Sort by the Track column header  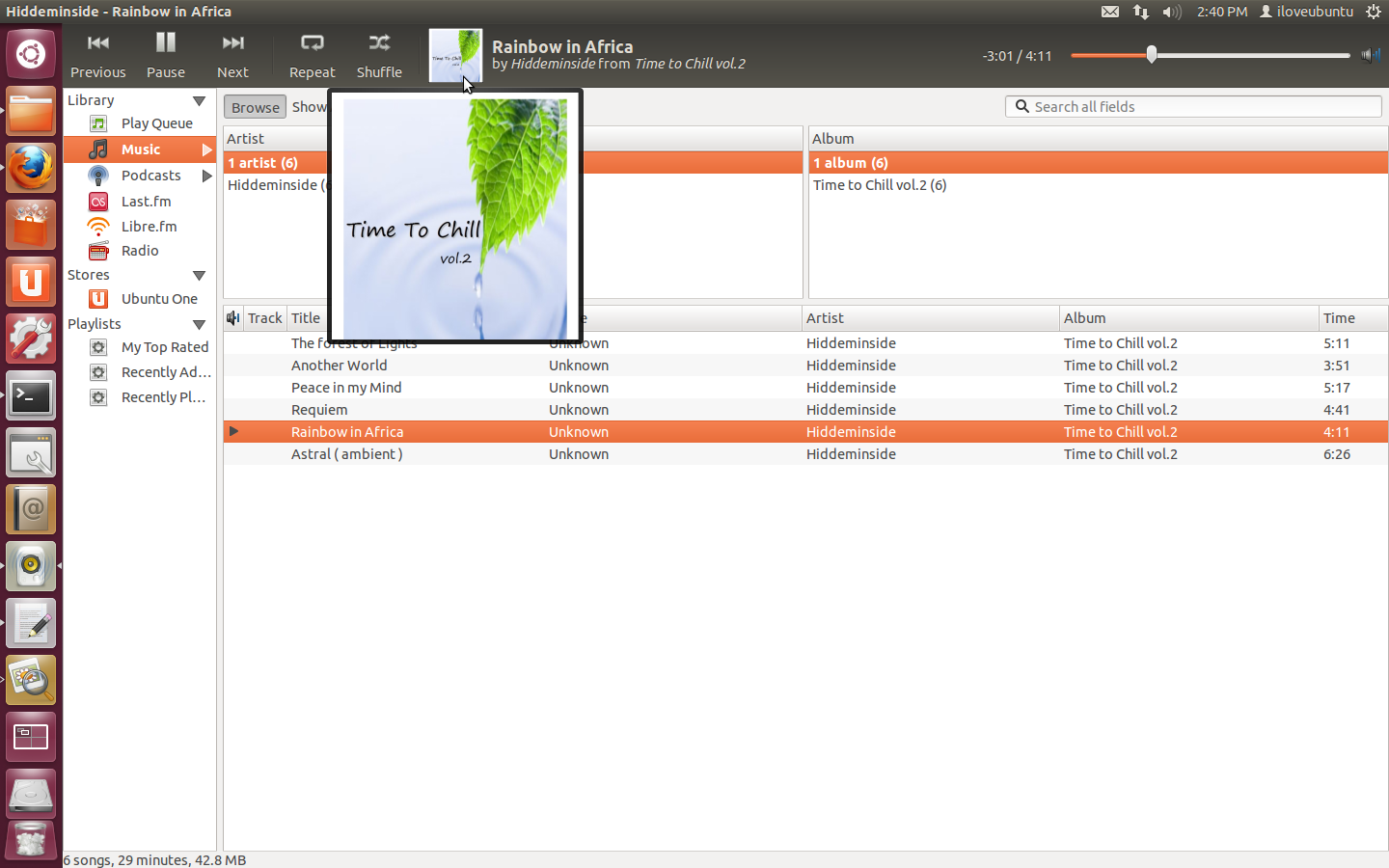[264, 318]
